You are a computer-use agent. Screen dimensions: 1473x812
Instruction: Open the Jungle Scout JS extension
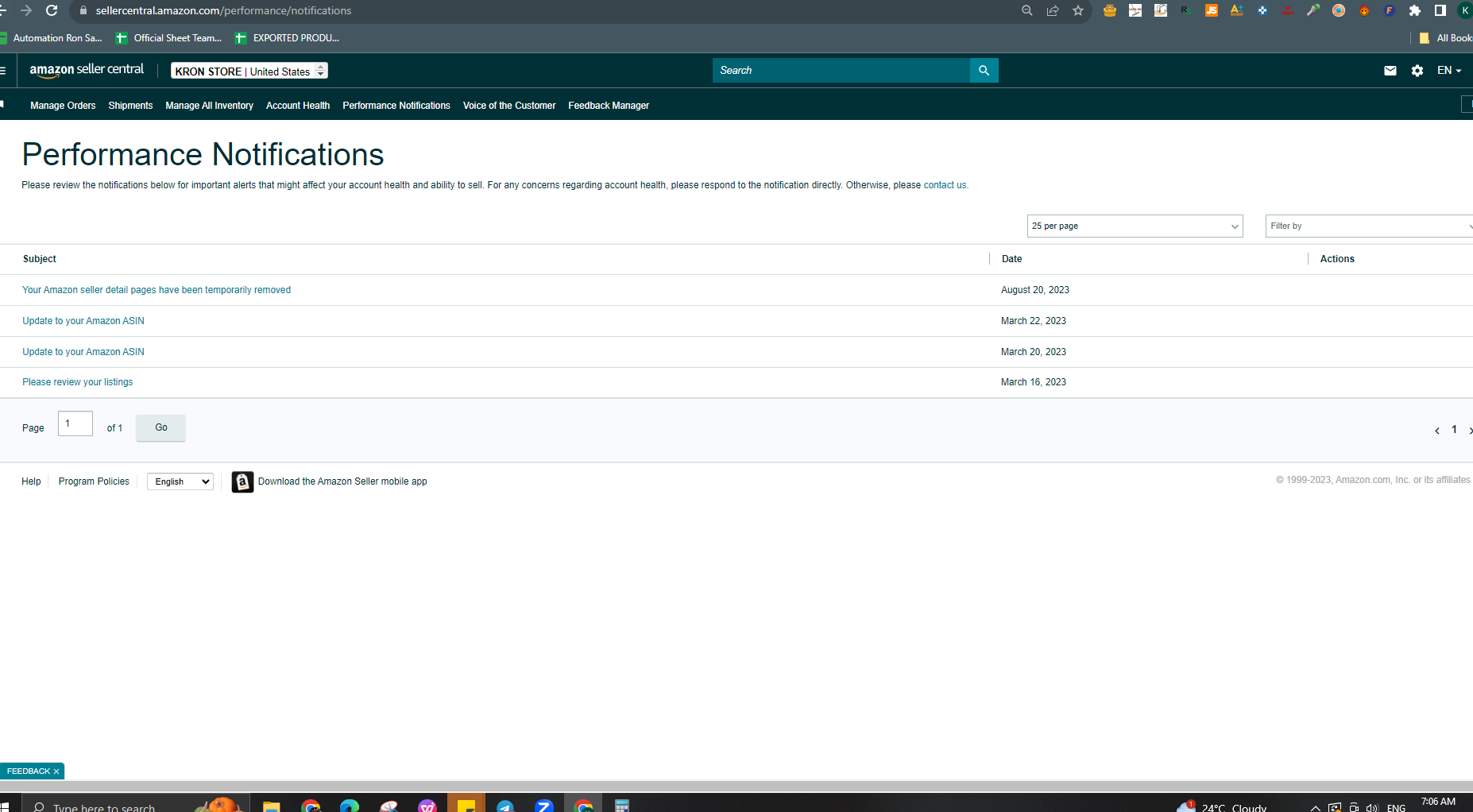click(x=1212, y=10)
